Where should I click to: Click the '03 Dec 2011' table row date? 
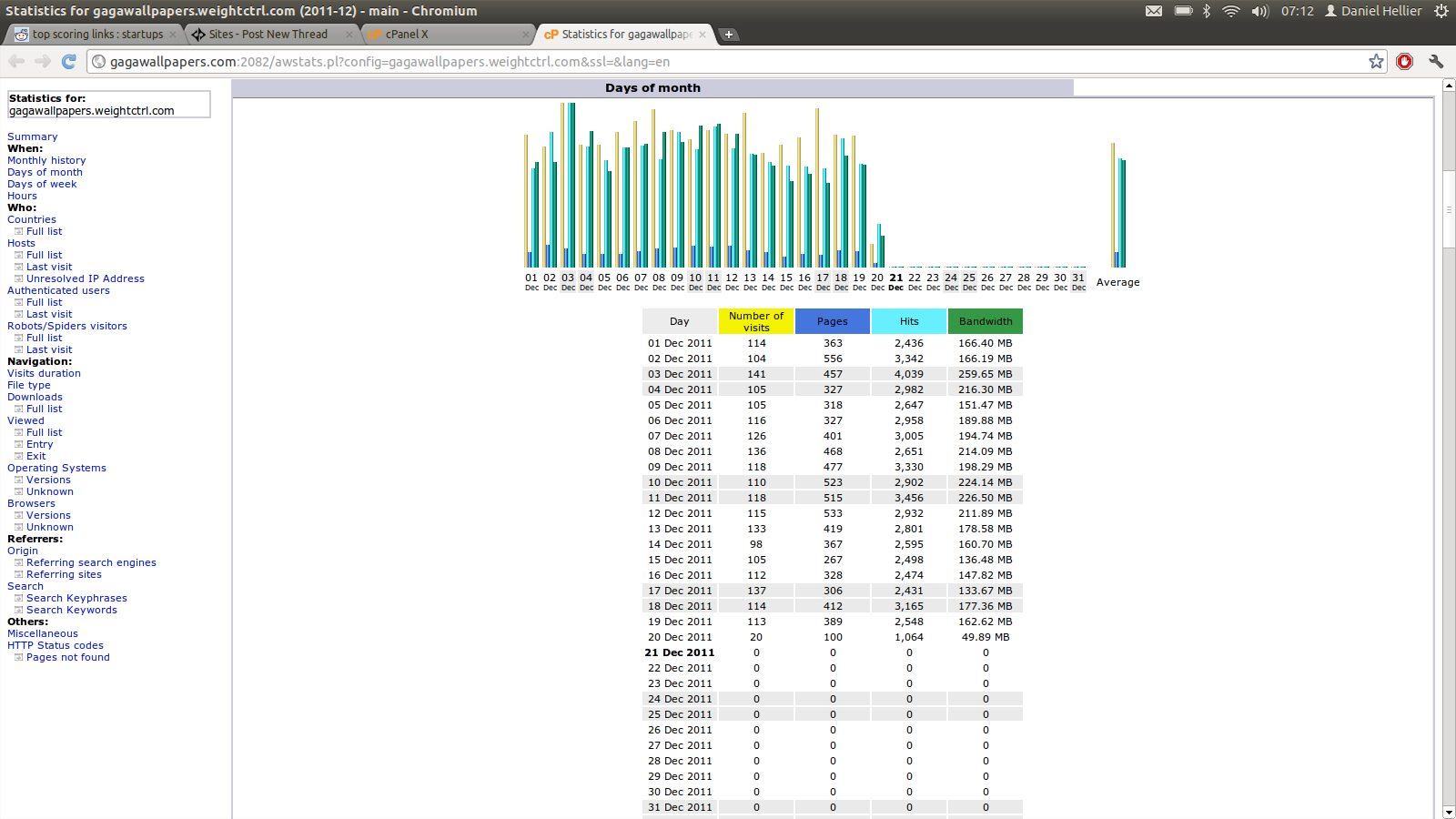[x=680, y=374]
